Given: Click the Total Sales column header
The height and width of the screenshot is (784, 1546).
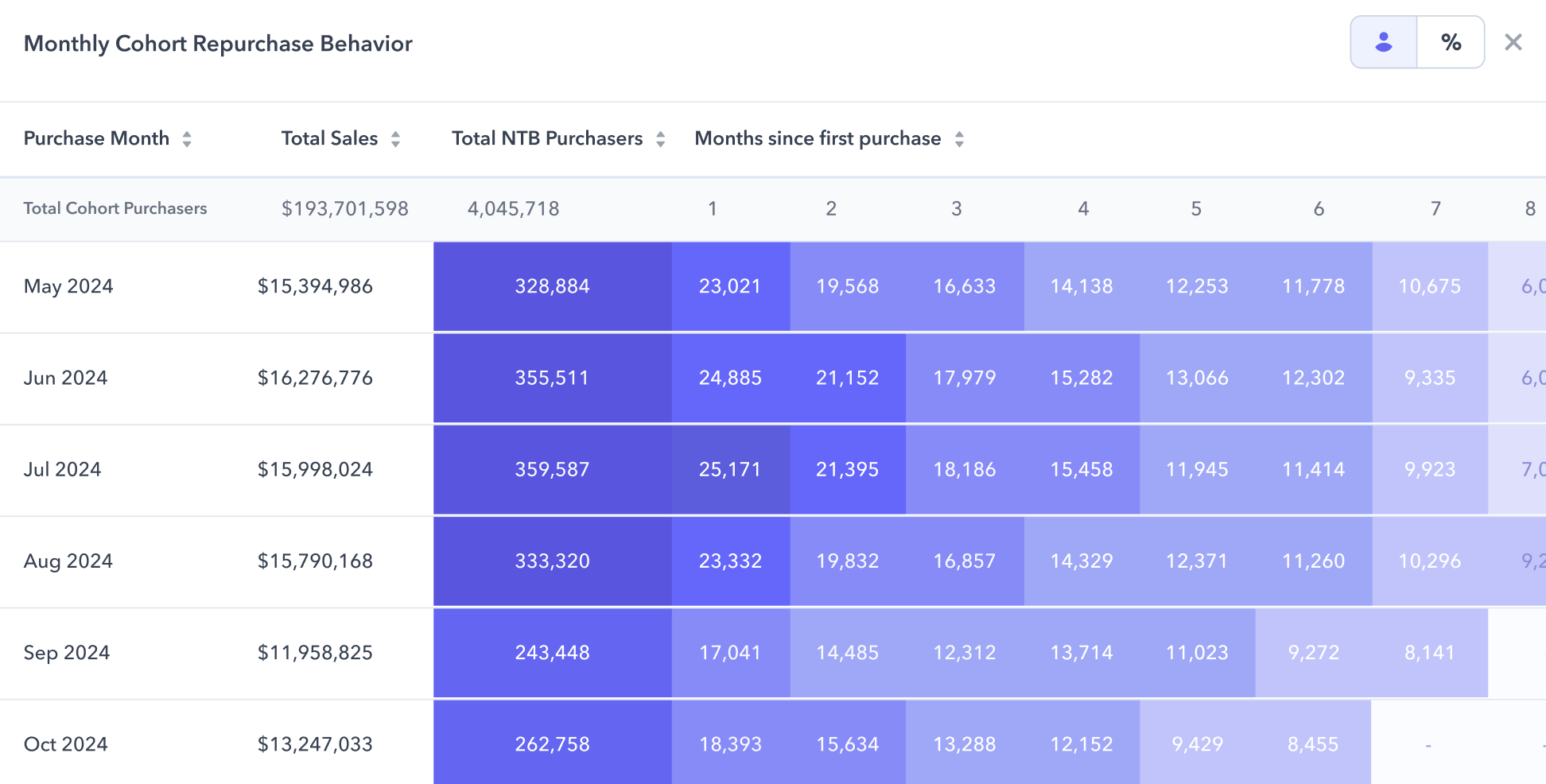Looking at the screenshot, I should tap(329, 138).
